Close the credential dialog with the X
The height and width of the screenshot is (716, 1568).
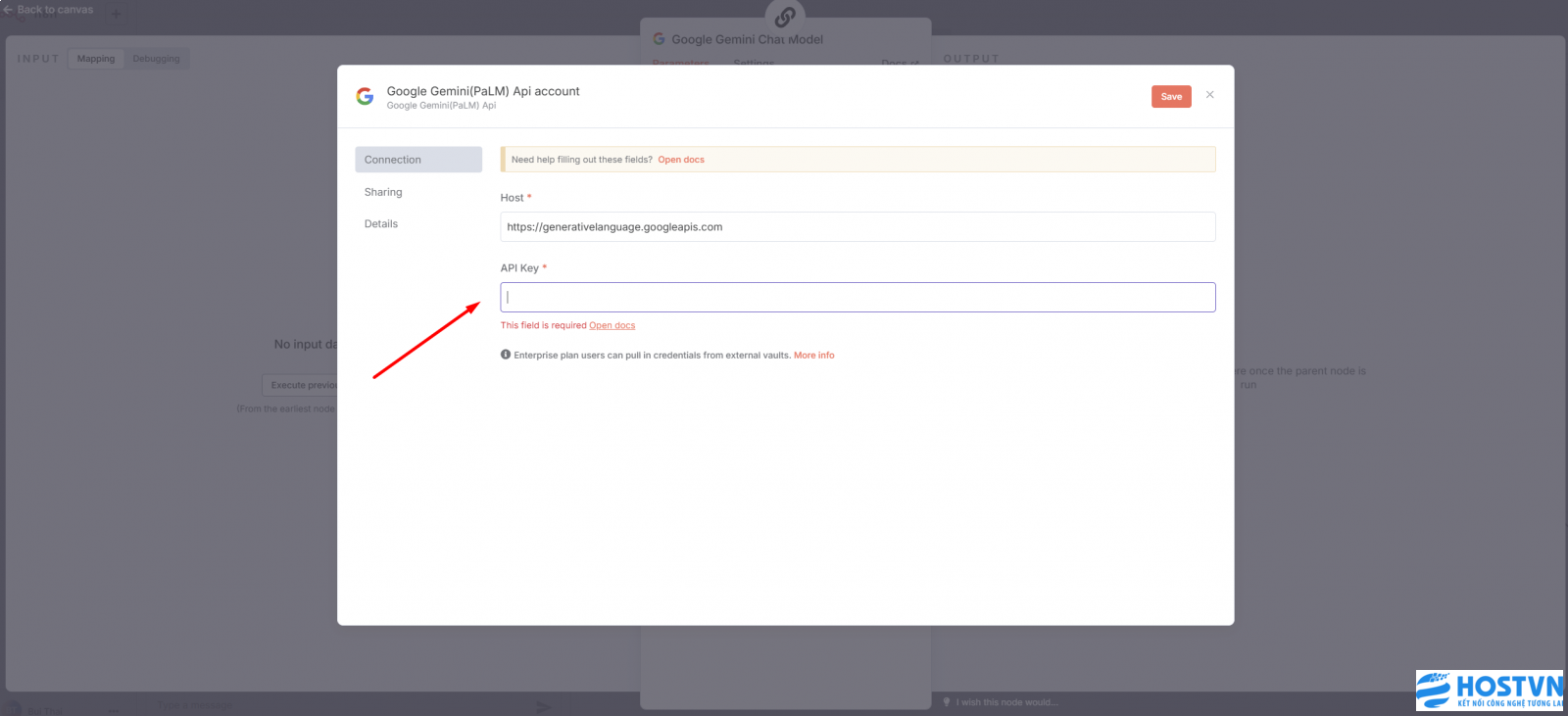pyautogui.click(x=1210, y=95)
